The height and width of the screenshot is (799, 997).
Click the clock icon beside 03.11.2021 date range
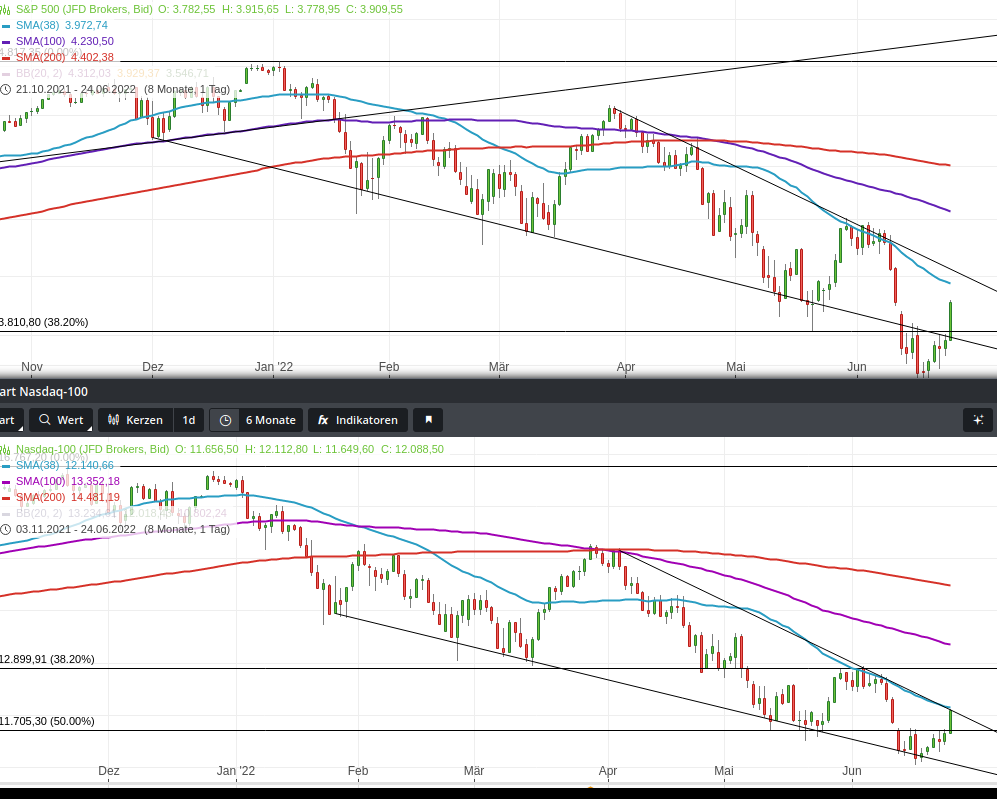pyautogui.click(x=5, y=529)
